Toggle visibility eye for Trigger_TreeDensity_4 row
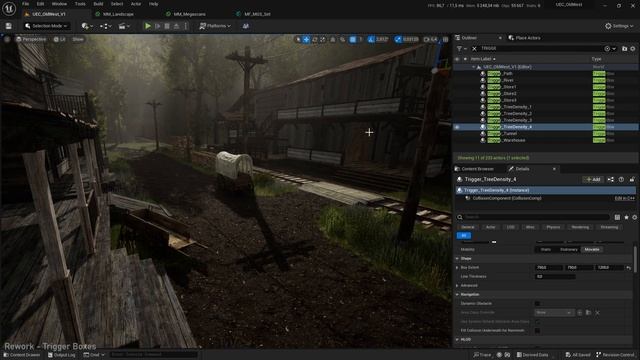Image resolution: width=640 pixels, height=360 pixels. tap(457, 127)
